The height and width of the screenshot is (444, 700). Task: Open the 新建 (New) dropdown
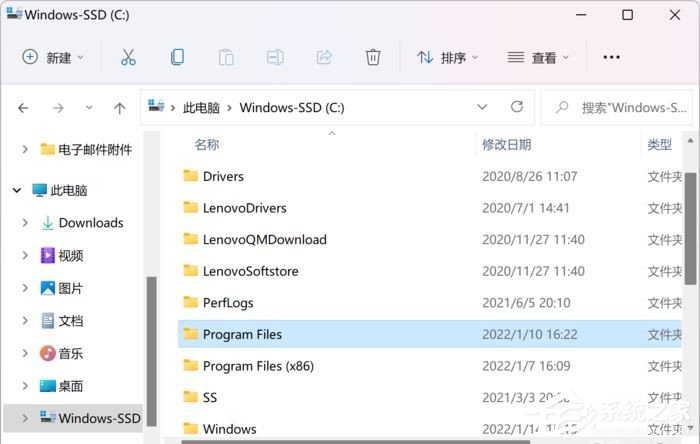(53, 57)
